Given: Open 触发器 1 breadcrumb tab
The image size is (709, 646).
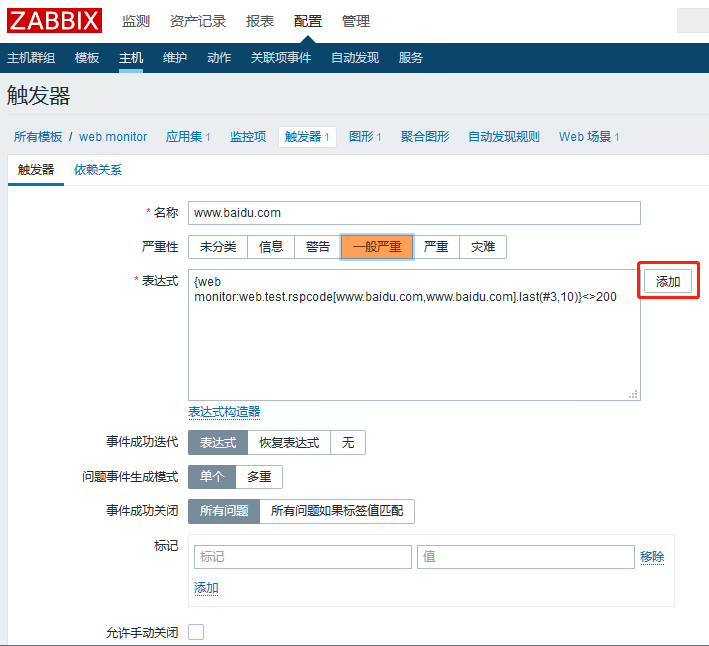Looking at the screenshot, I should (307, 137).
